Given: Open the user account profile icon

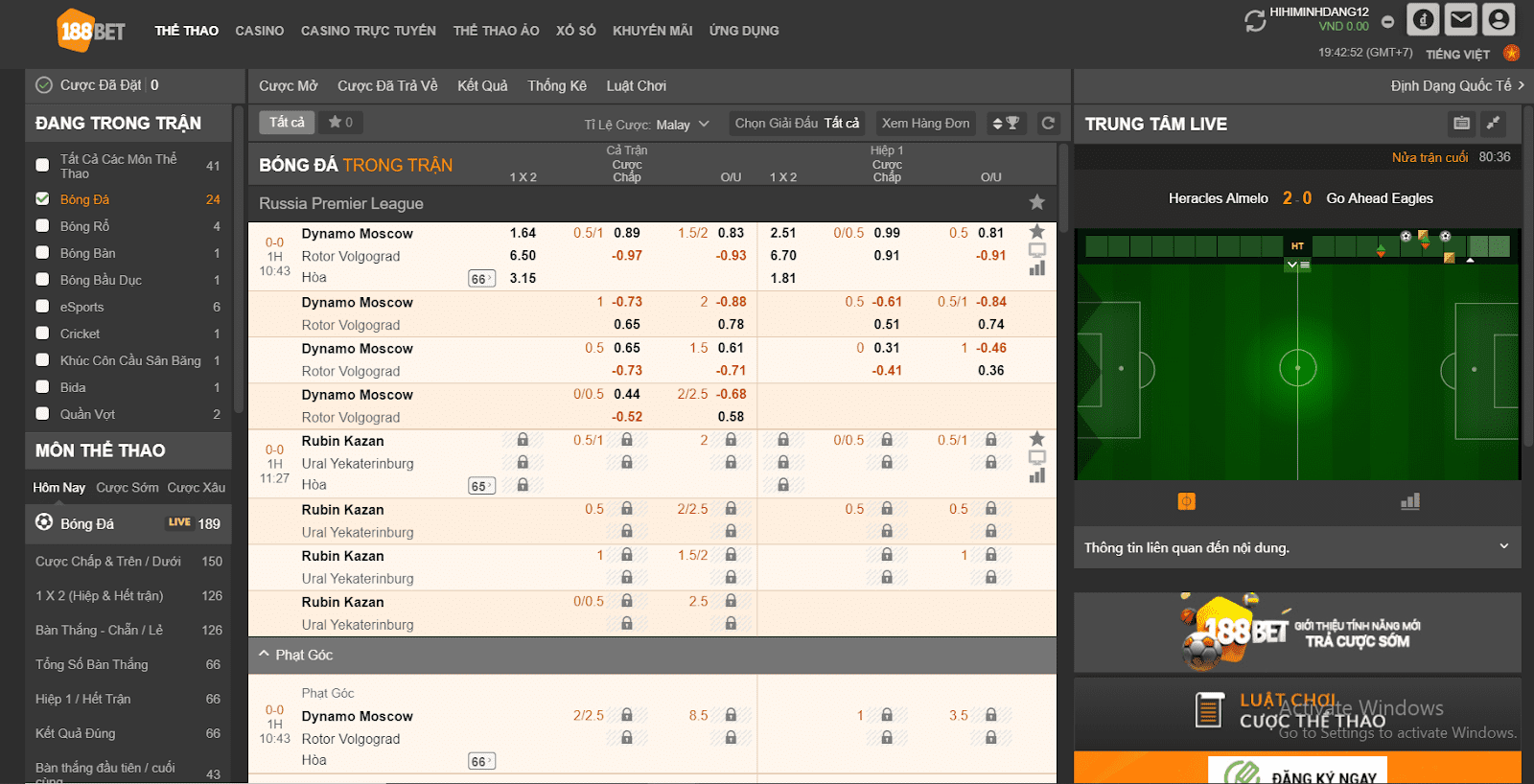Looking at the screenshot, I should (1498, 19).
